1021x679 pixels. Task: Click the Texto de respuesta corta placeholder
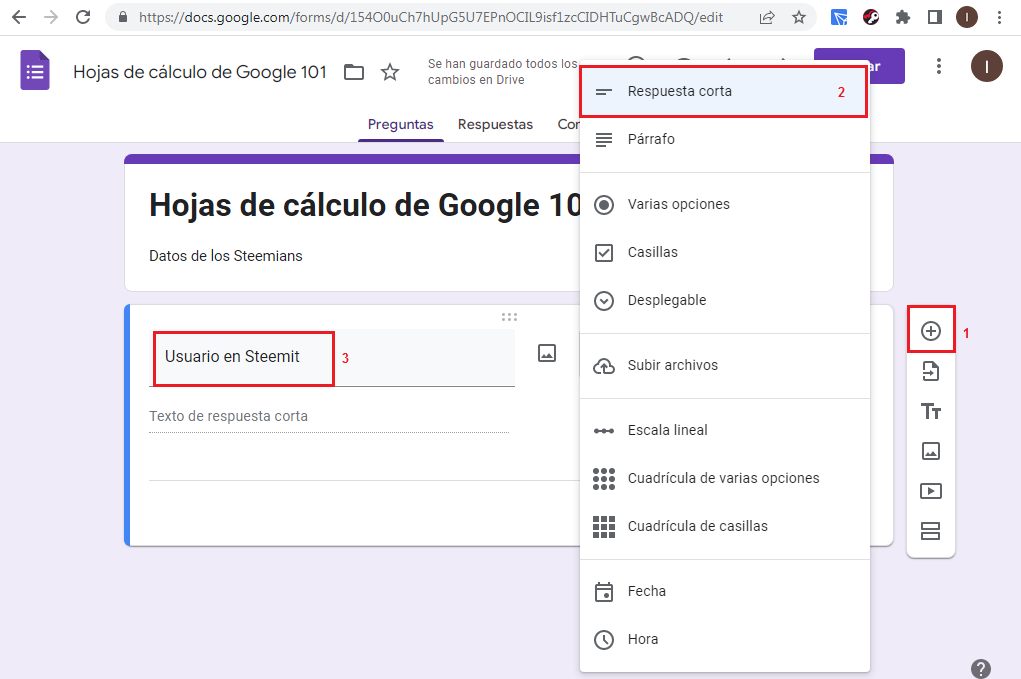229,416
